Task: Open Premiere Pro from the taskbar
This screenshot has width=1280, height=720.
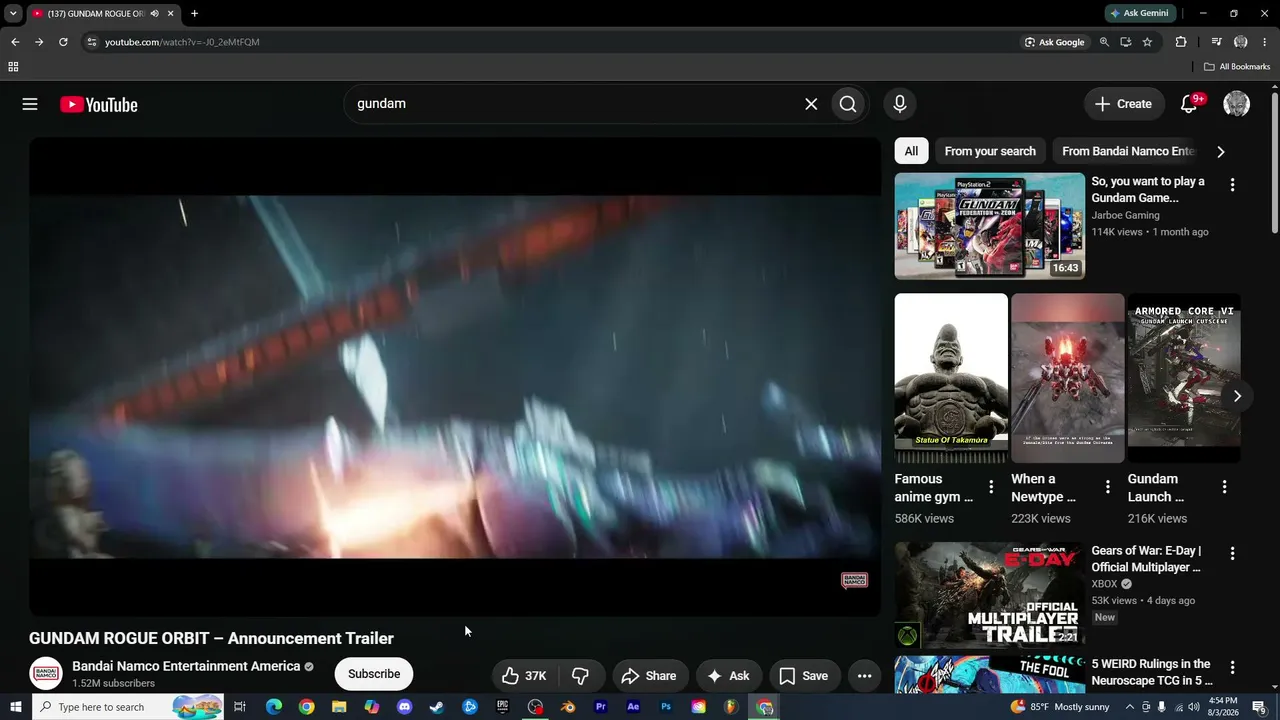Action: [x=601, y=707]
